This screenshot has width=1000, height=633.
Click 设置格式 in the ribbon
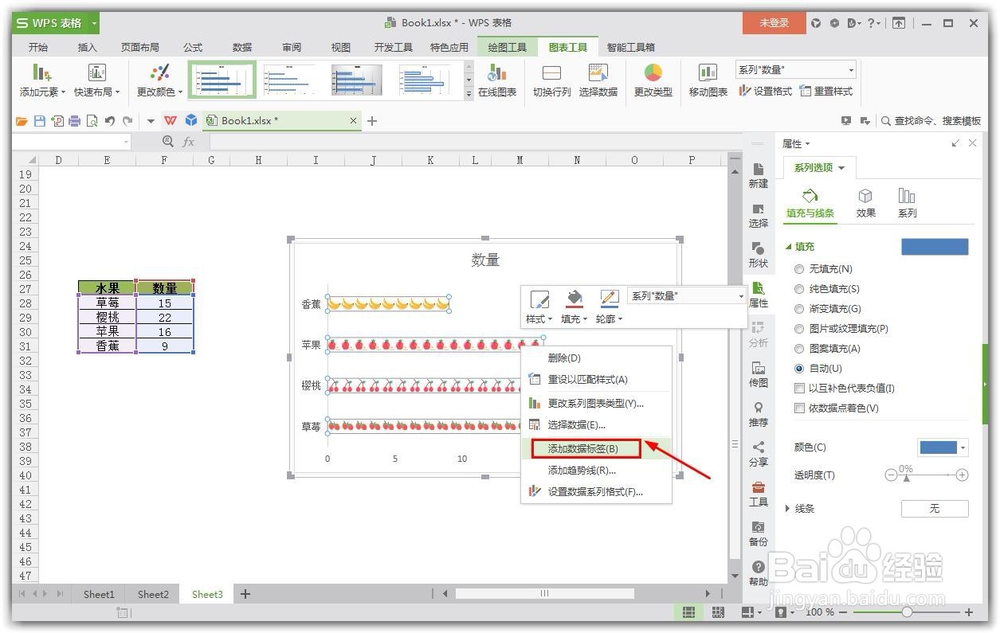point(765,91)
